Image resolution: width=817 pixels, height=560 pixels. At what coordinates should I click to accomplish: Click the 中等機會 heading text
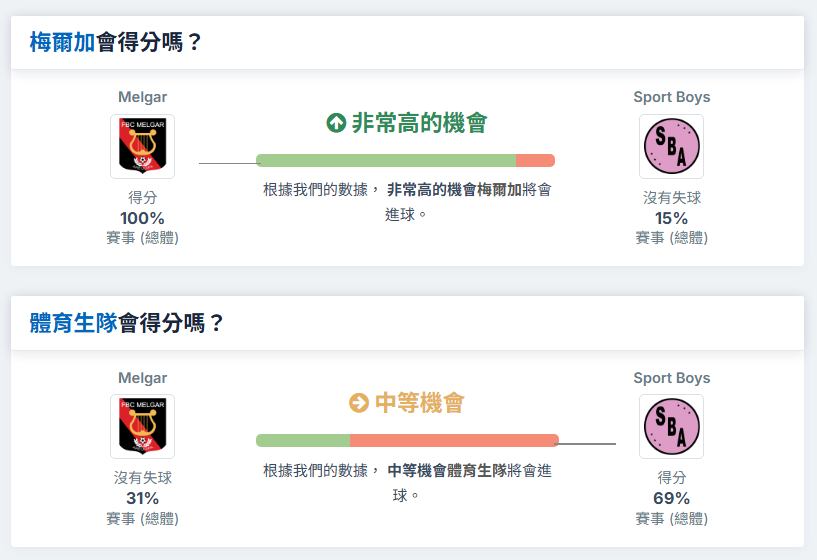(x=419, y=403)
